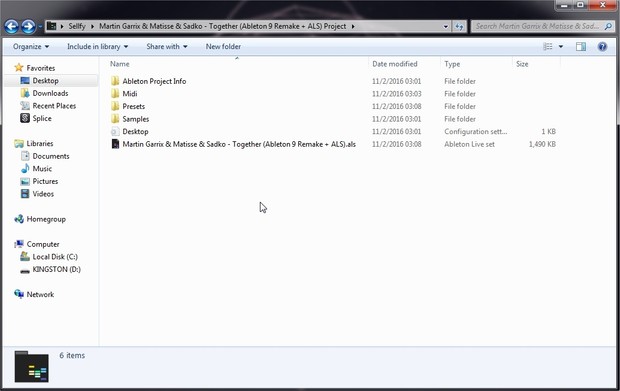Screen dimensions: 620x391
Task: Click the Back navigation arrow
Action: (x=11, y=26)
